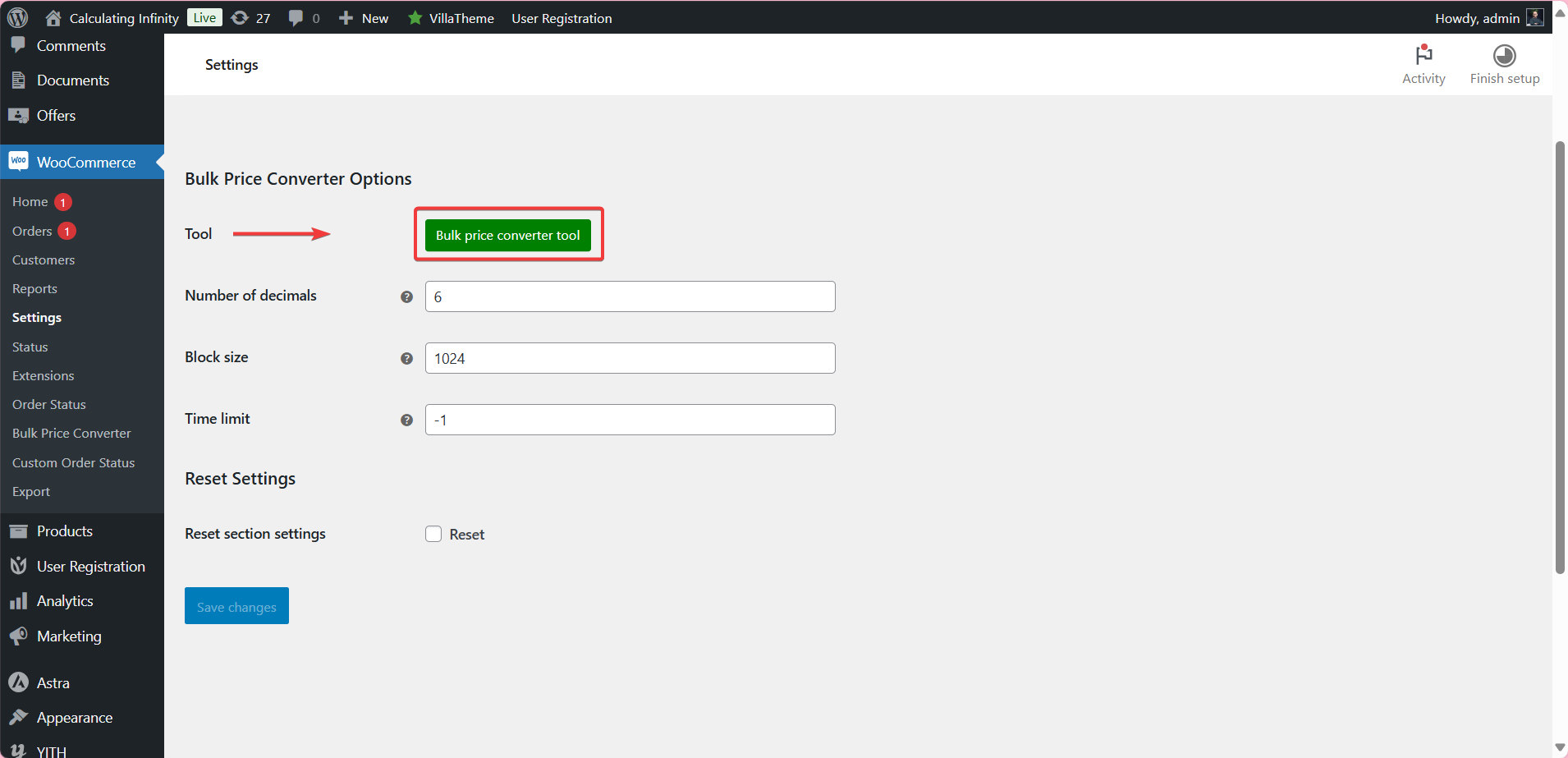Open the comments bubble icon in admin bar
Image resolution: width=1568 pixels, height=758 pixels.
[x=296, y=17]
